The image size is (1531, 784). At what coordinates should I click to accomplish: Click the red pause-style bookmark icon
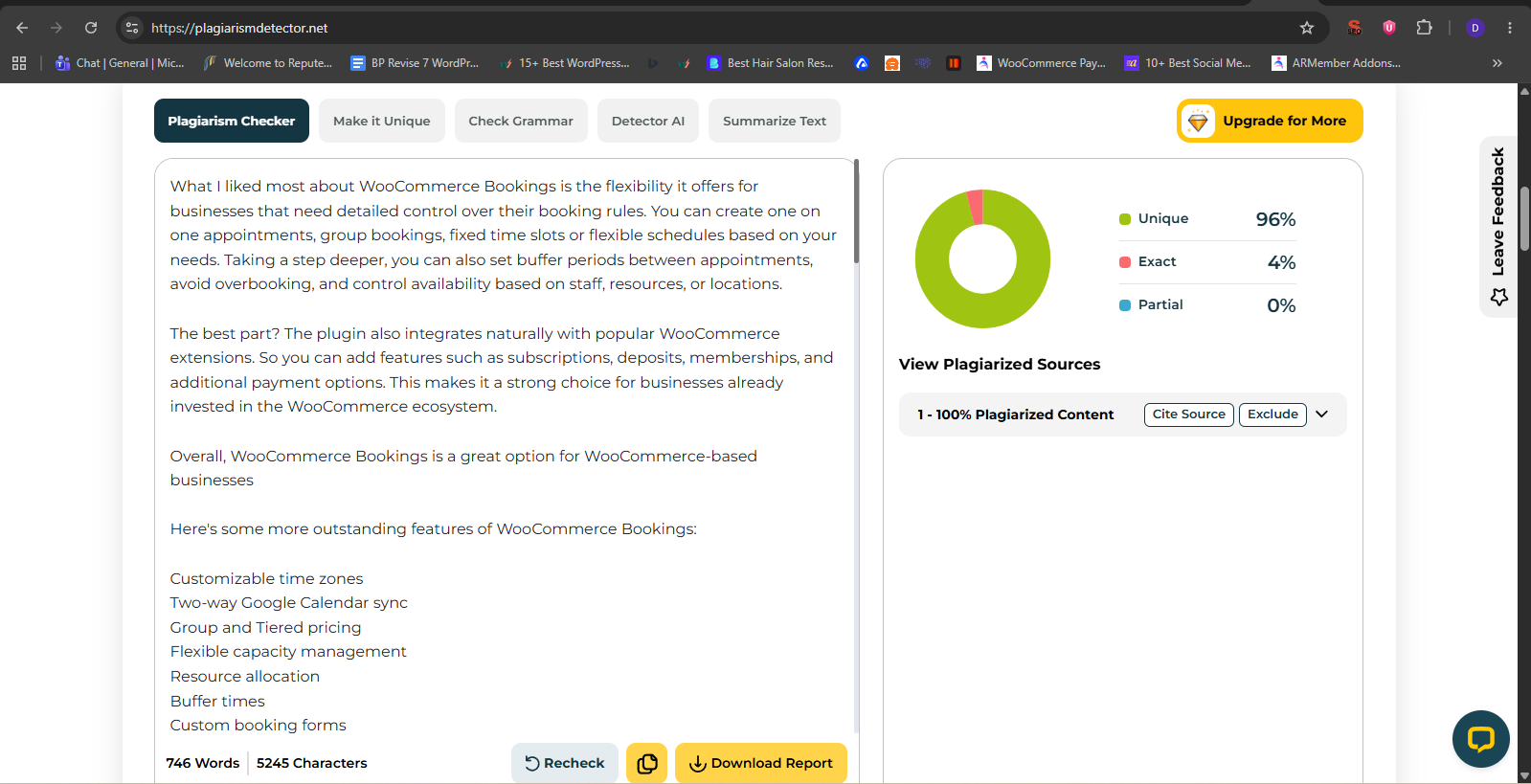[x=954, y=63]
